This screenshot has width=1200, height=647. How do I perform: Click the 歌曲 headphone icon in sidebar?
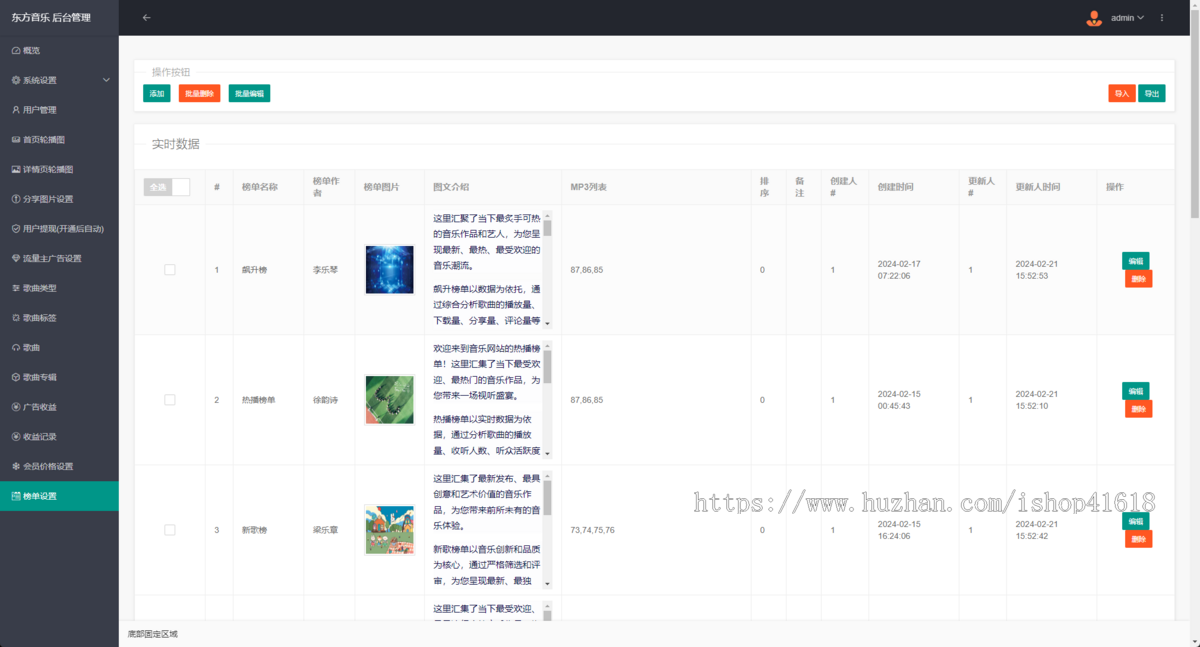16,347
